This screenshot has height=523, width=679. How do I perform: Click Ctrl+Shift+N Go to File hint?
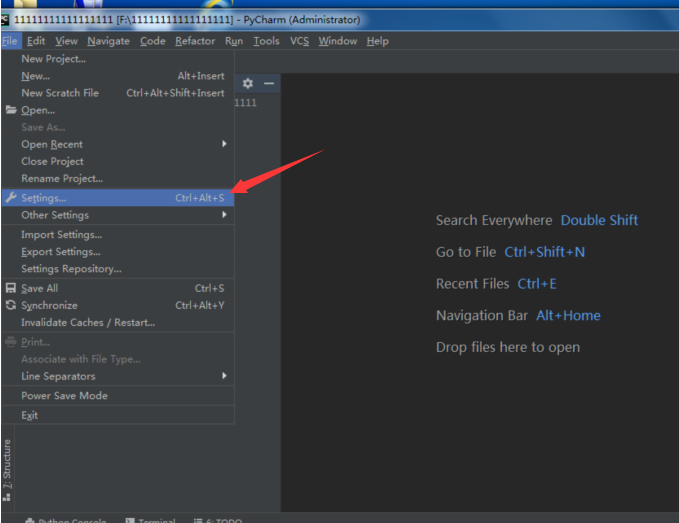tap(545, 252)
